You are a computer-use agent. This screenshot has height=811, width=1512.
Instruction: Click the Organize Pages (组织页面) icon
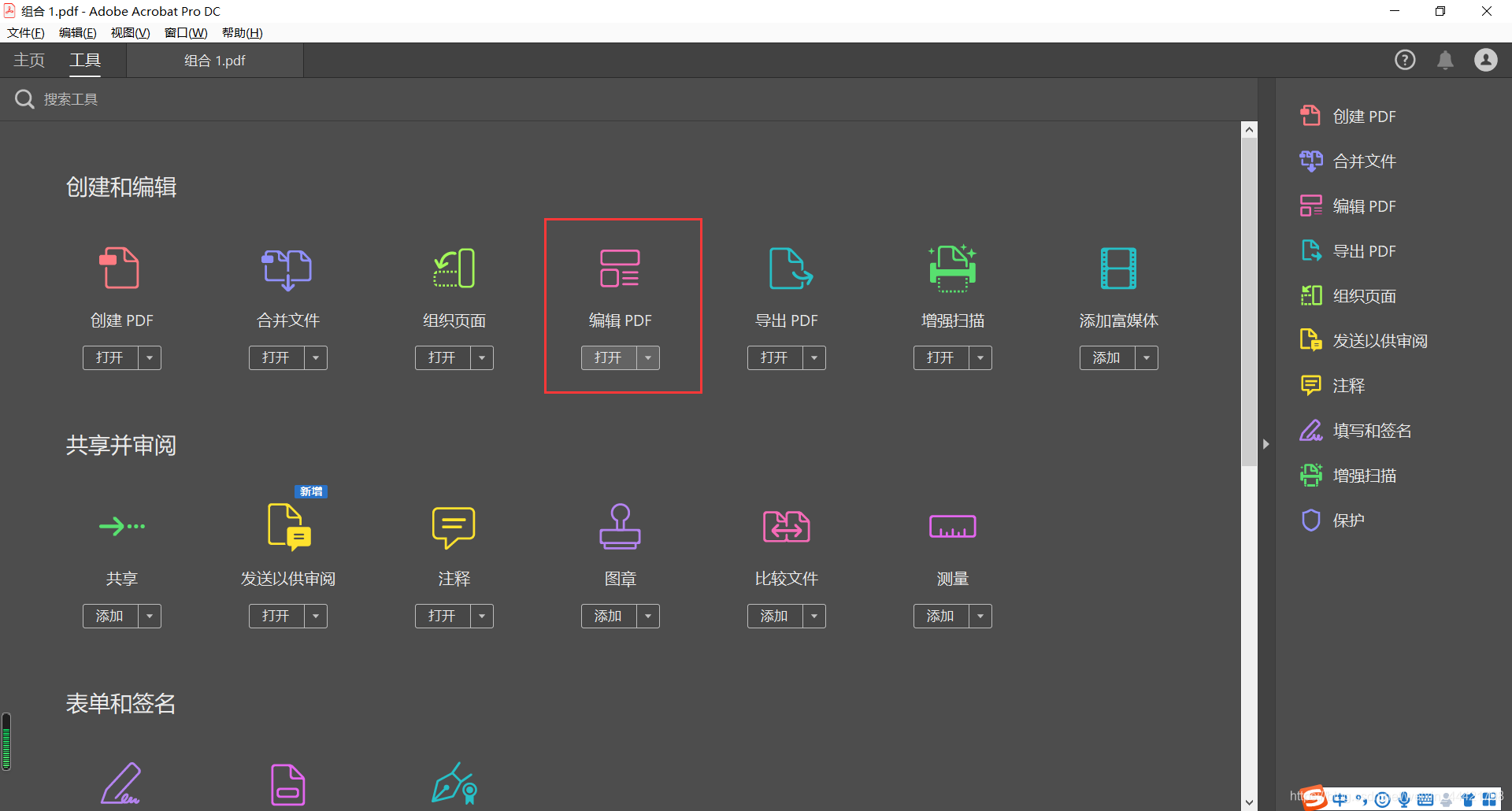pos(454,268)
